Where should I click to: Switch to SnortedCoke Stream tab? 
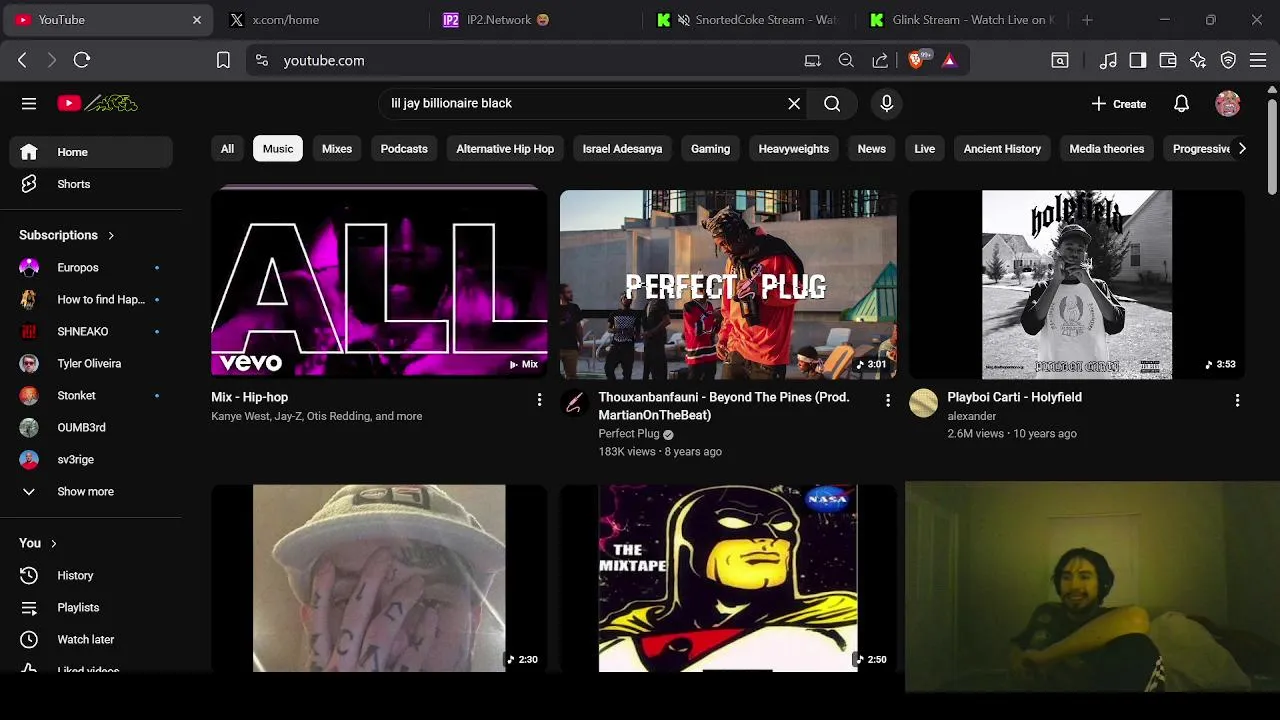[x=750, y=20]
